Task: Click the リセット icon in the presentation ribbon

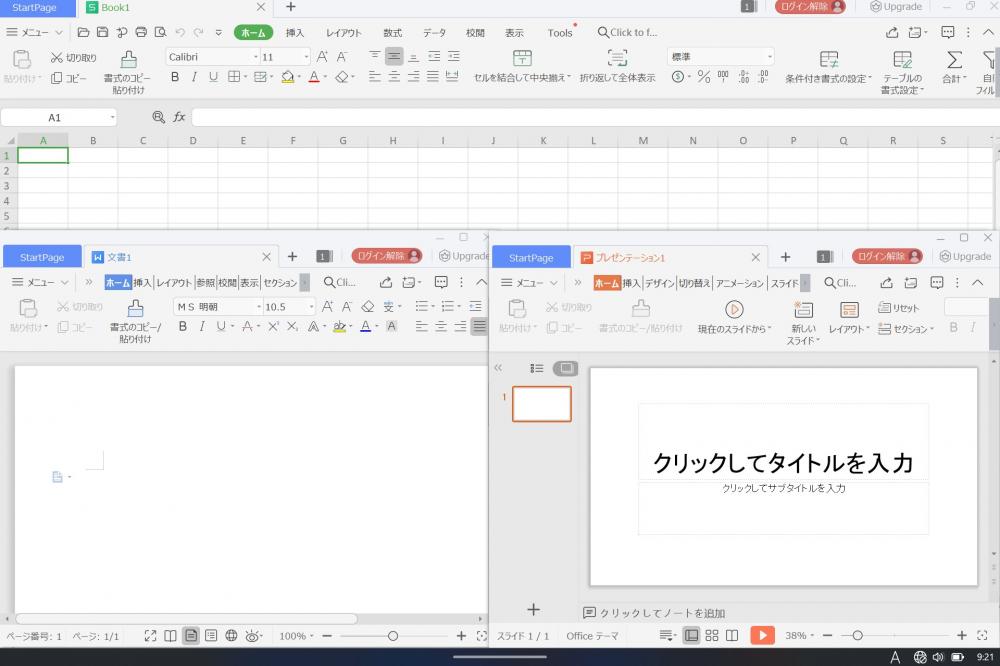Action: [x=898, y=307]
